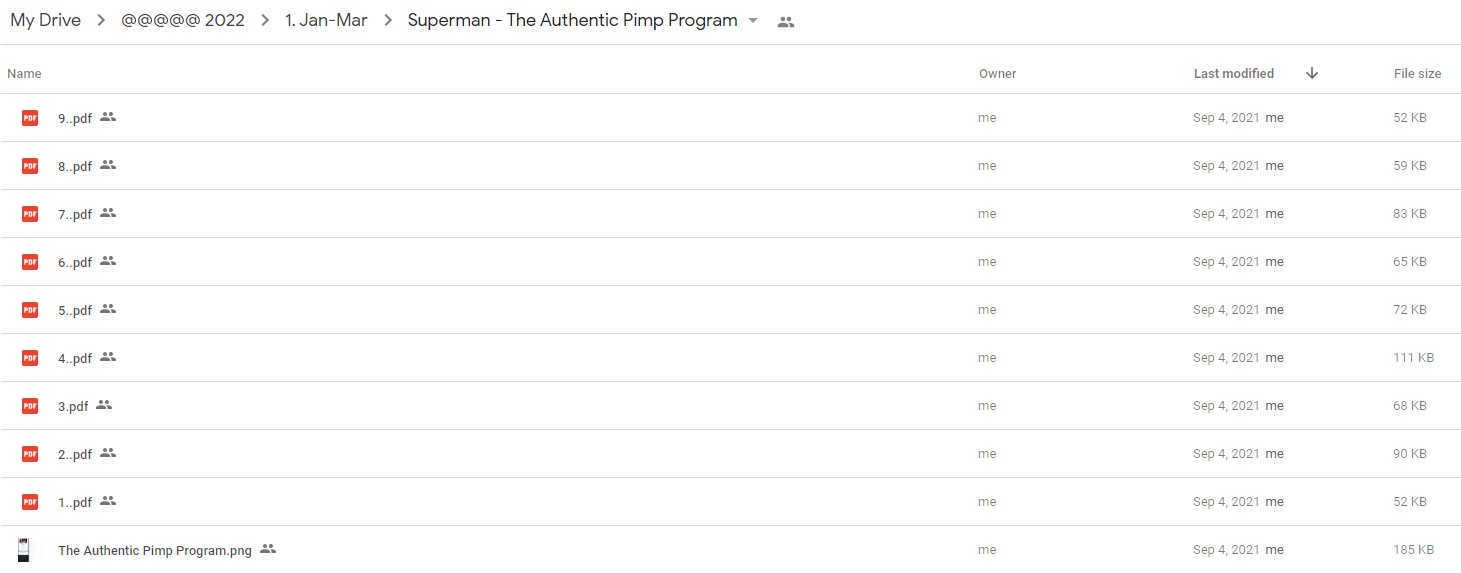Sort by the Last modified column header
The image size is (1461, 573).
[1234, 74]
